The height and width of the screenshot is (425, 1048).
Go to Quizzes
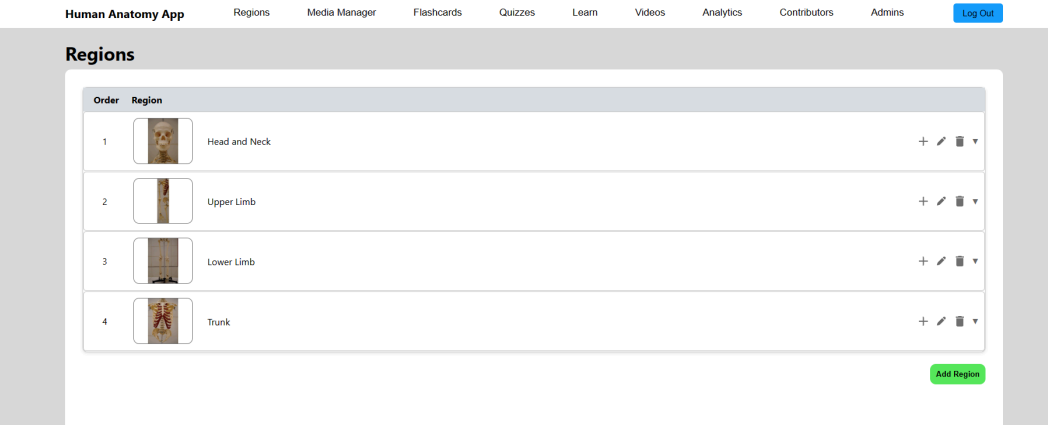click(517, 13)
